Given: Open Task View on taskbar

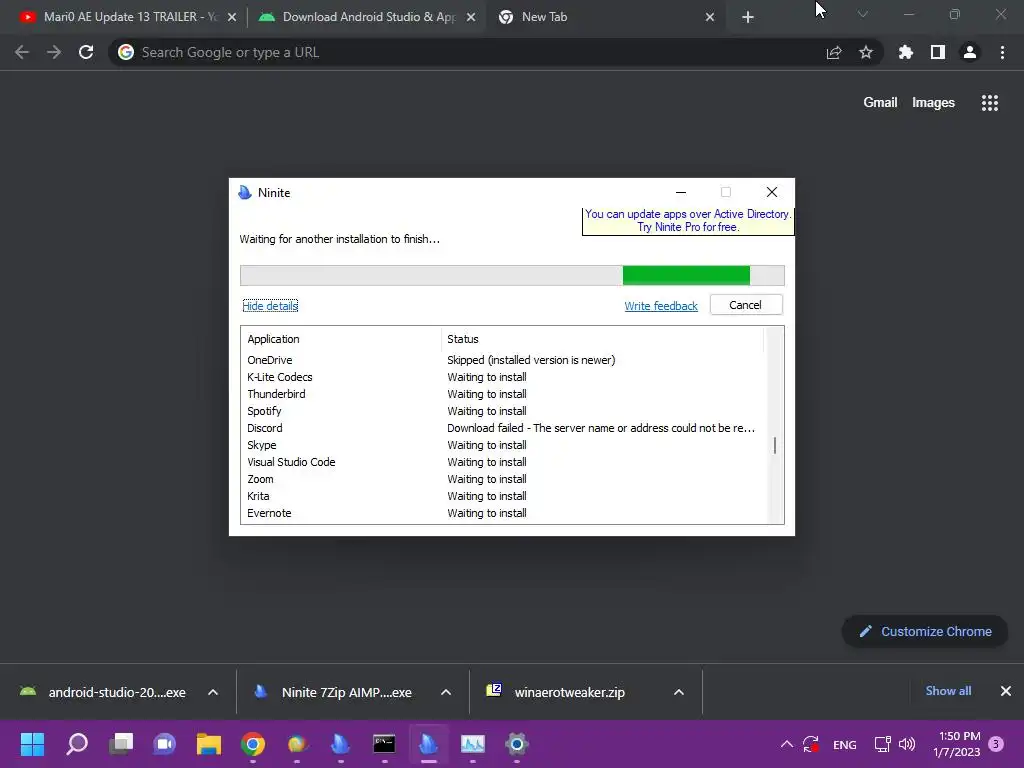Looking at the screenshot, I should click(x=121, y=744).
